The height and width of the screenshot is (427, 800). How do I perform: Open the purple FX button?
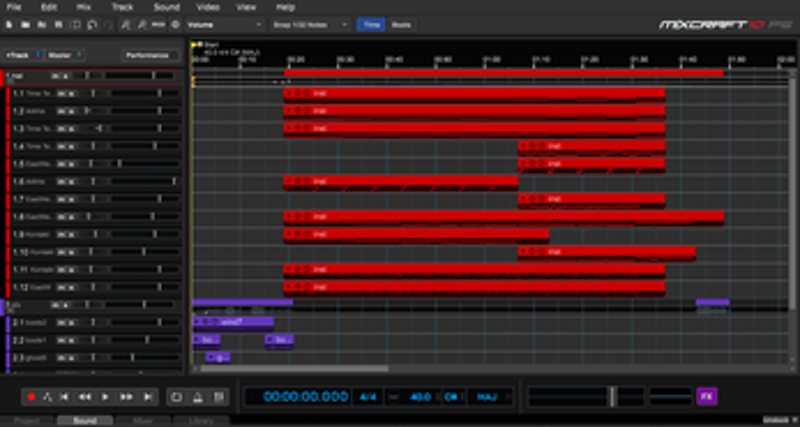pos(707,396)
